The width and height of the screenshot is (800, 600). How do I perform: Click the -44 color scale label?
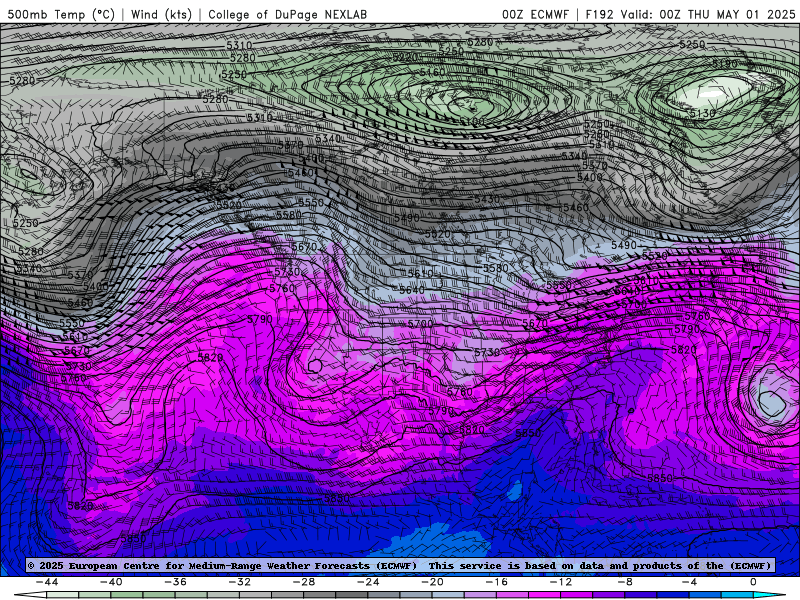47,582
